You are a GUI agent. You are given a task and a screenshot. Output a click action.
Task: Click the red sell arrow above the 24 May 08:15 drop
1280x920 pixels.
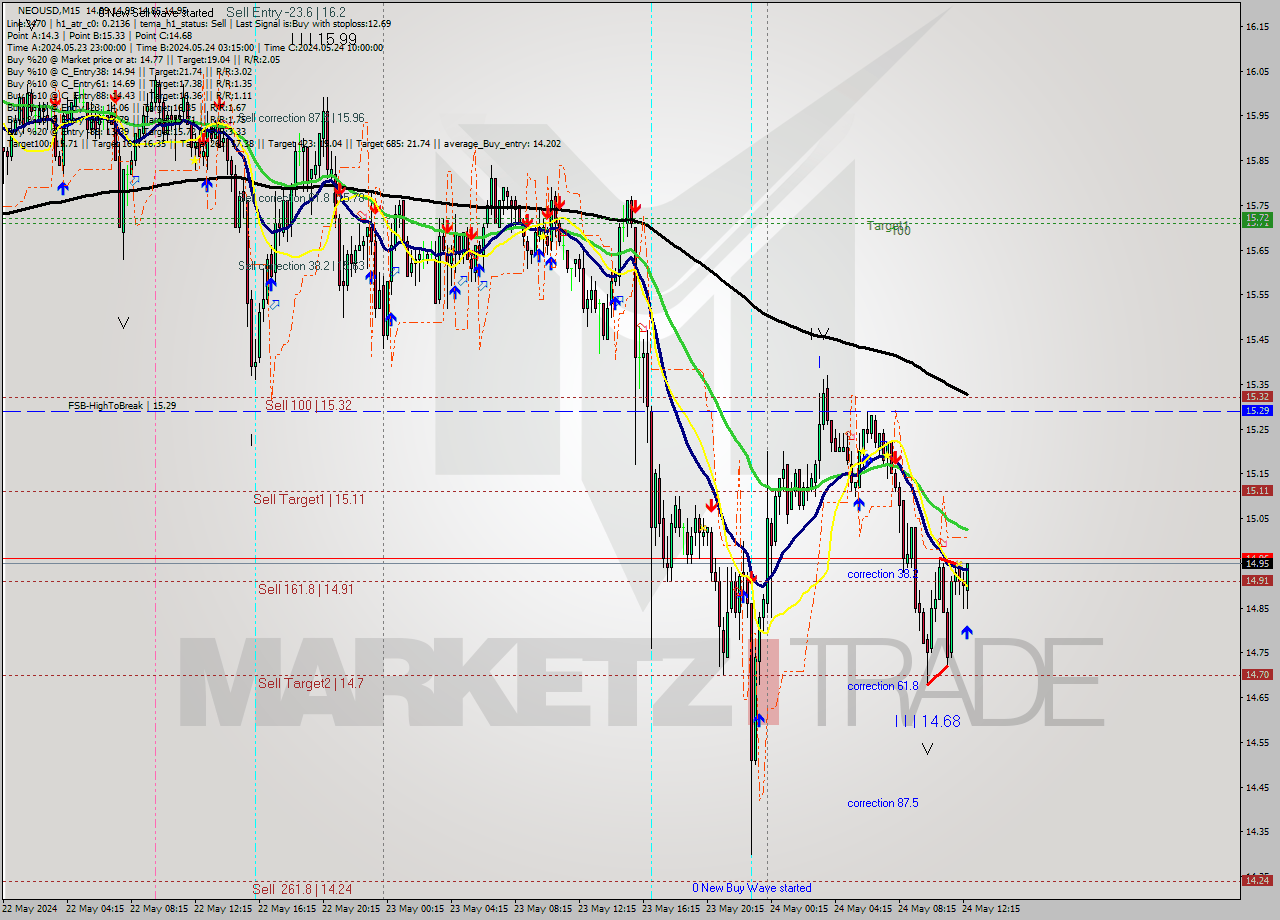click(x=897, y=458)
